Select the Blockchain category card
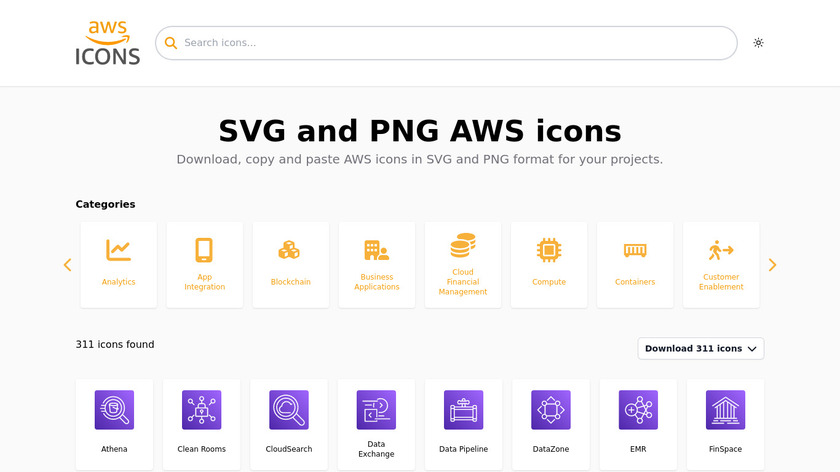840x472 pixels. point(291,265)
